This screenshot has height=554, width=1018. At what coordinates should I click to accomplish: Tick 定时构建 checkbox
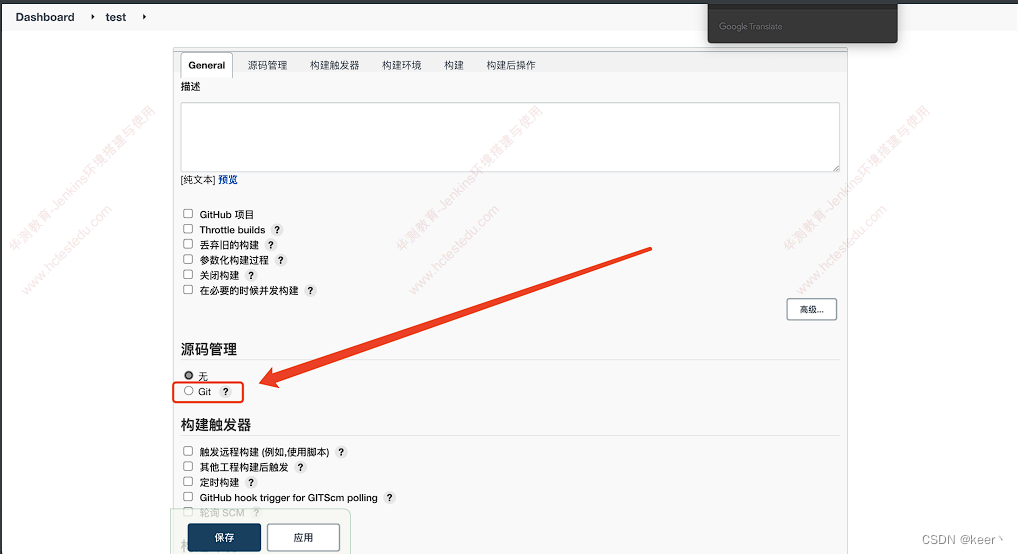[x=188, y=481]
